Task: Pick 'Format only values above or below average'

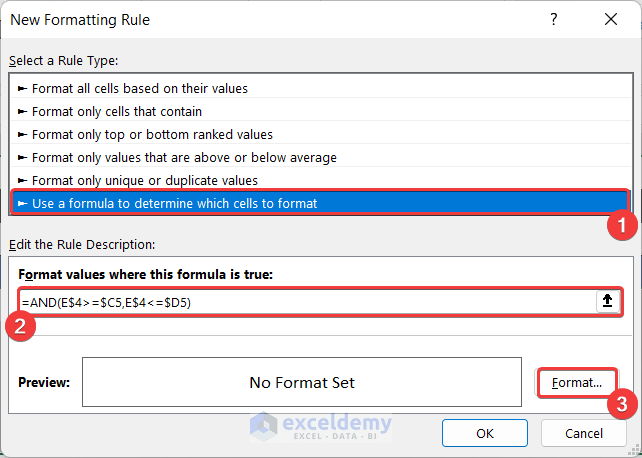Action: [184, 157]
